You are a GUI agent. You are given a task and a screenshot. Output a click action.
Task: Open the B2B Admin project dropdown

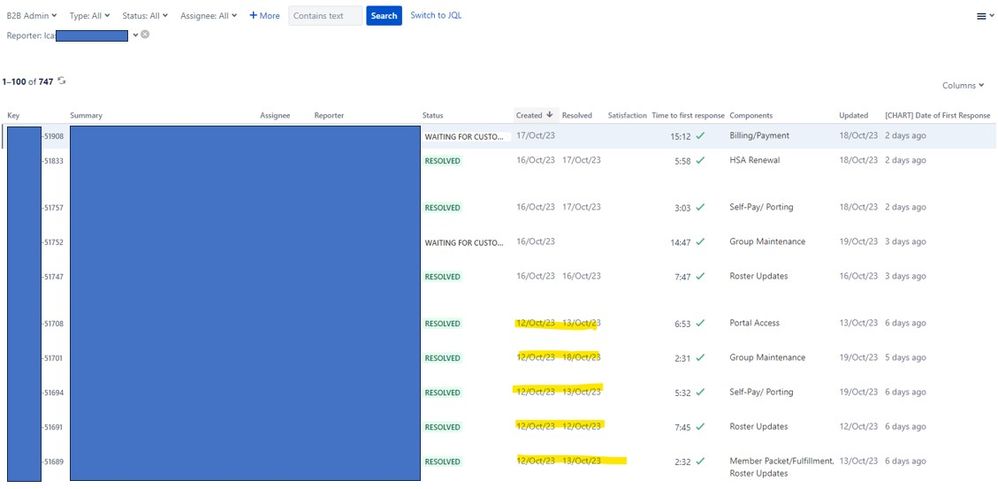coord(31,15)
